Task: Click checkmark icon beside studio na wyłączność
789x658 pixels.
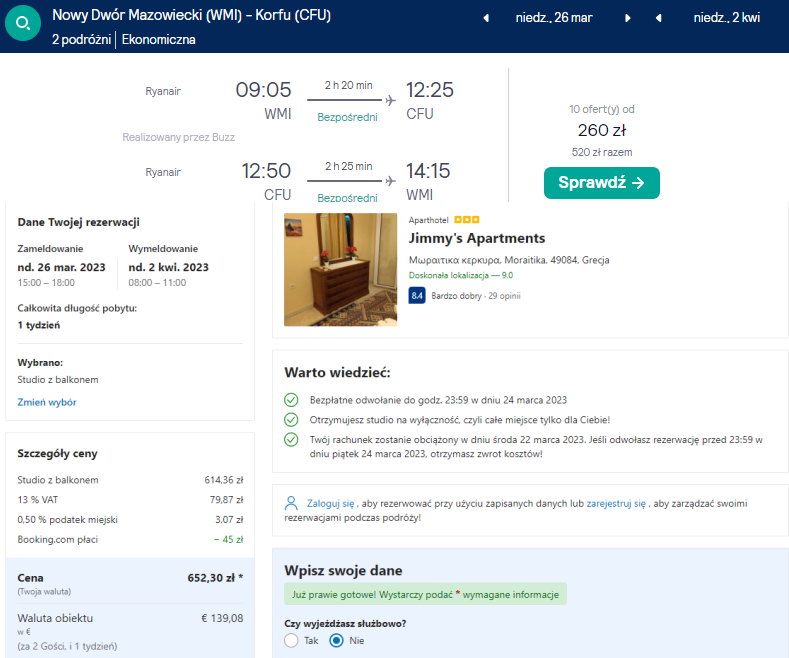Action: [291, 420]
